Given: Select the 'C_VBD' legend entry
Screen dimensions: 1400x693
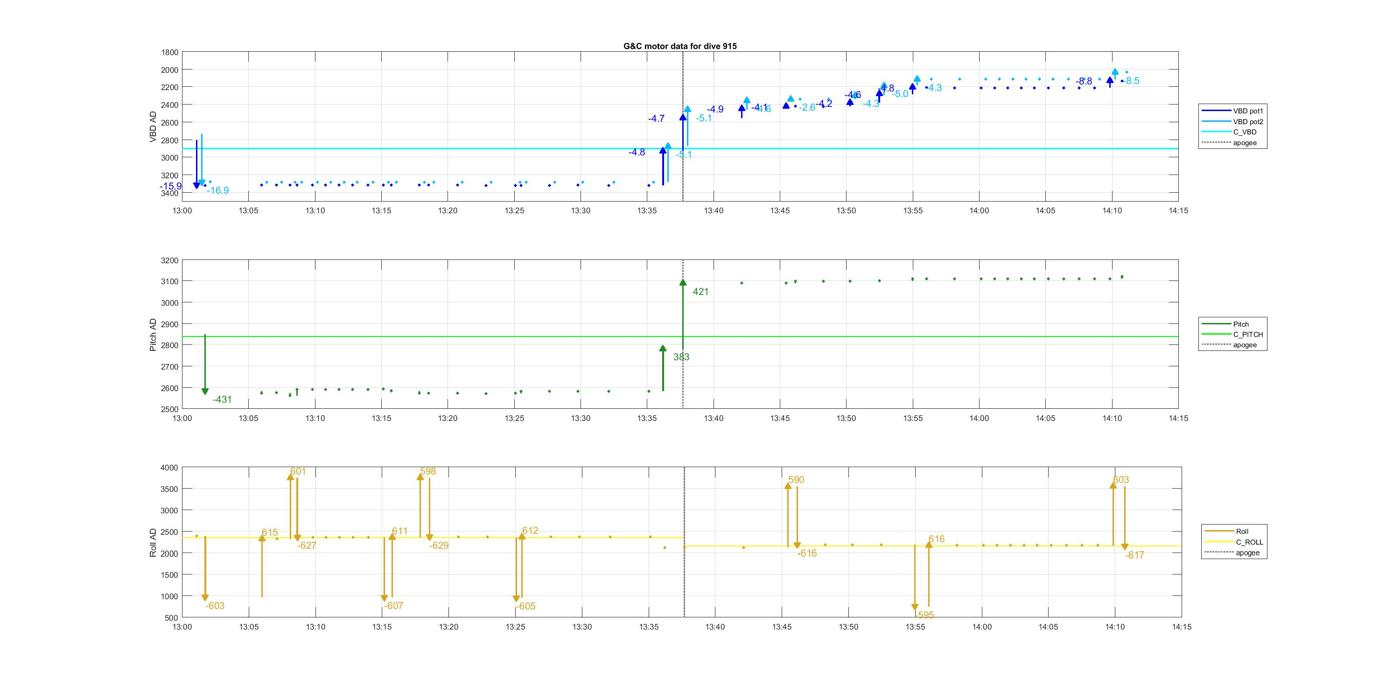Looking at the screenshot, I should 1232,132.
